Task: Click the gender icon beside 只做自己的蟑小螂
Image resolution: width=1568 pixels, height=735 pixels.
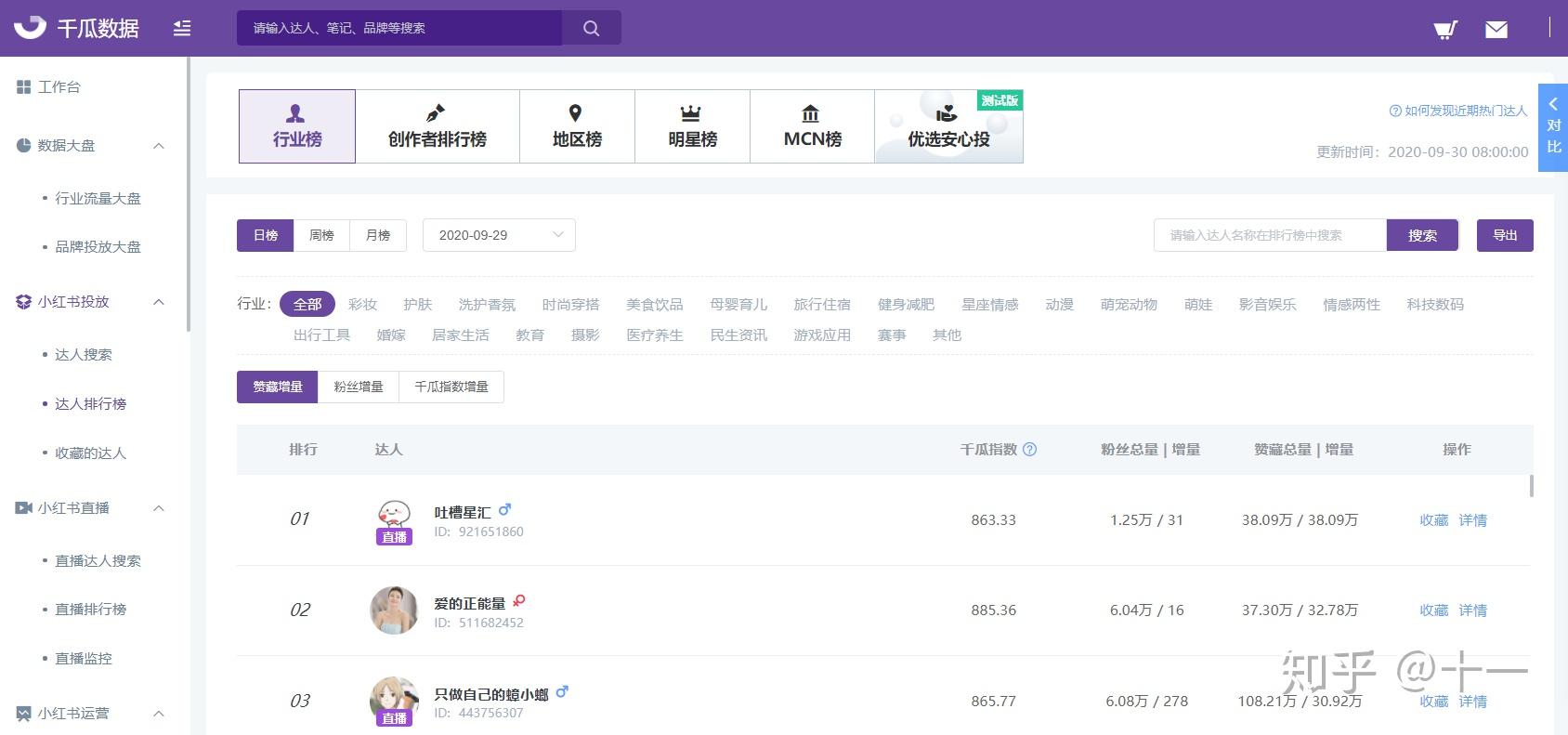Action: 562,691
